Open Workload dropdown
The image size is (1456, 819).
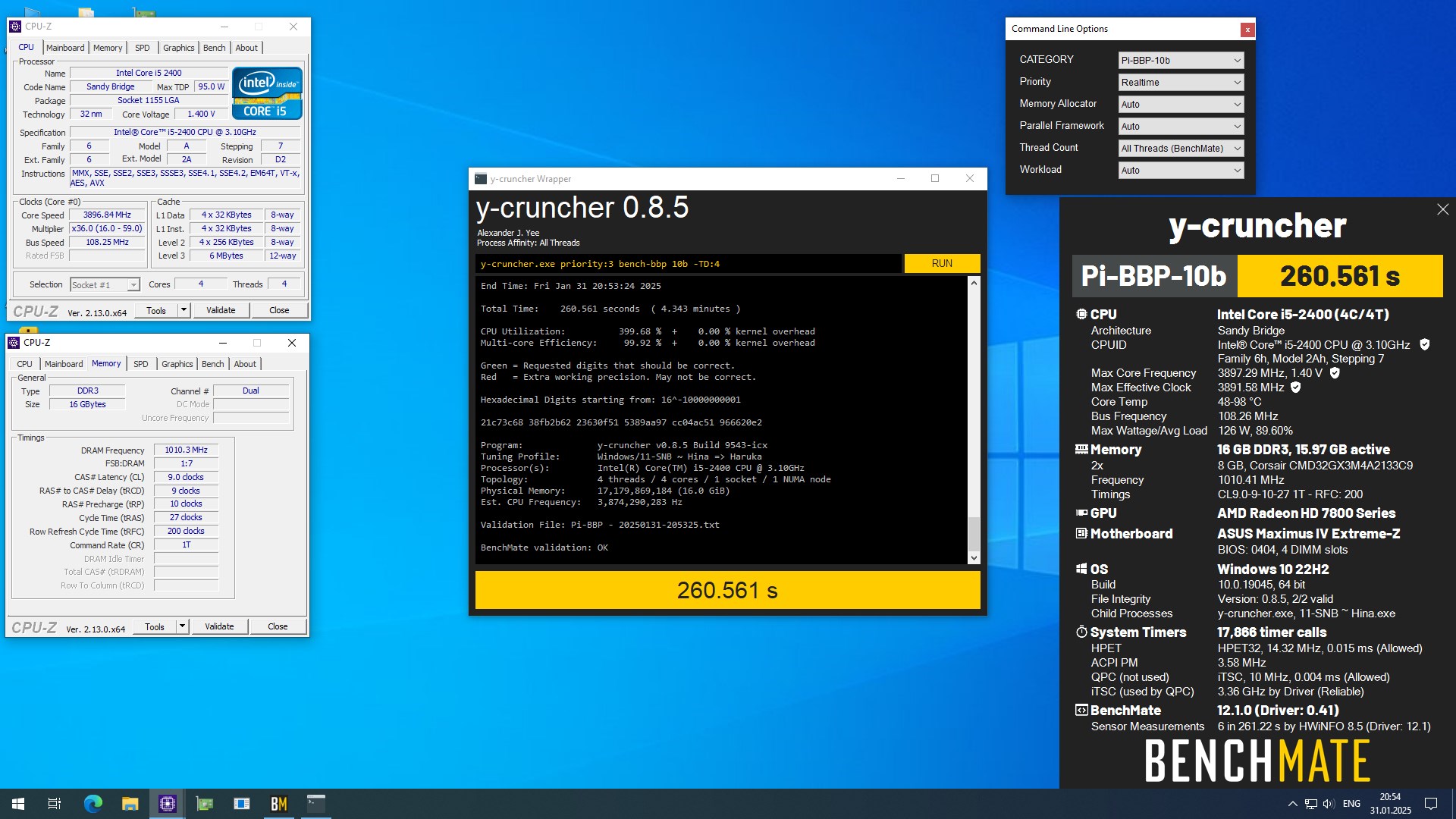pos(1181,171)
